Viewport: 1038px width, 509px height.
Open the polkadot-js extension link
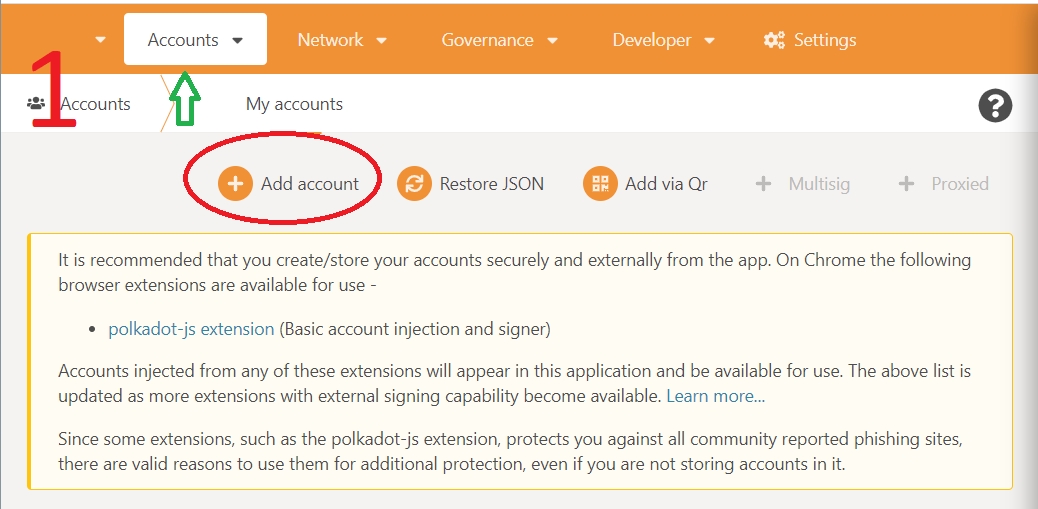[191, 328]
